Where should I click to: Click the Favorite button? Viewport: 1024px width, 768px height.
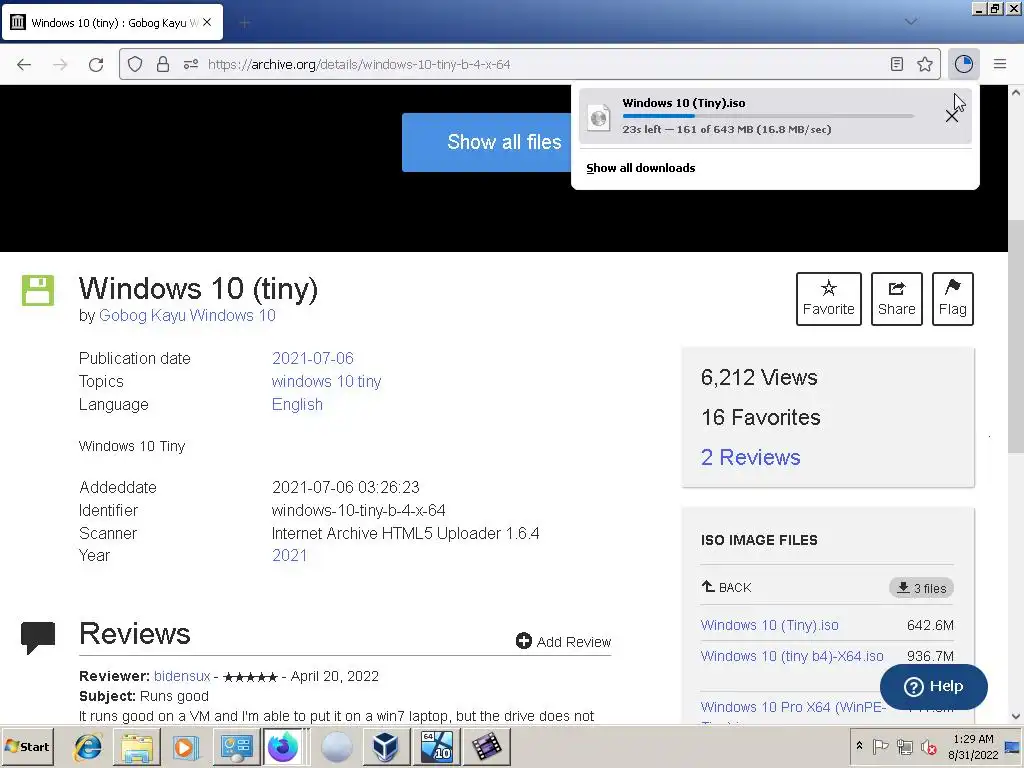tap(829, 299)
